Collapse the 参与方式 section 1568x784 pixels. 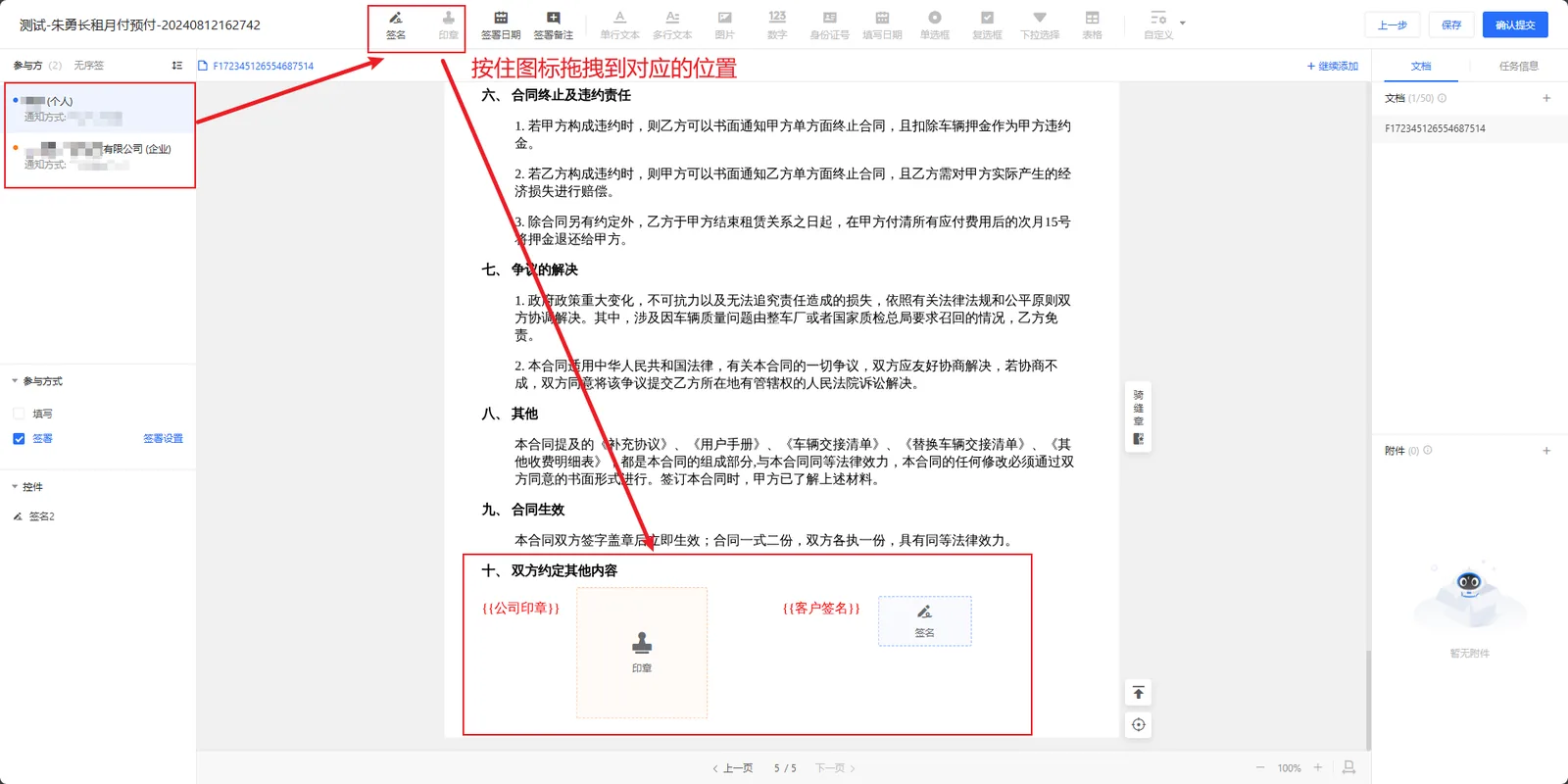pyautogui.click(x=15, y=381)
